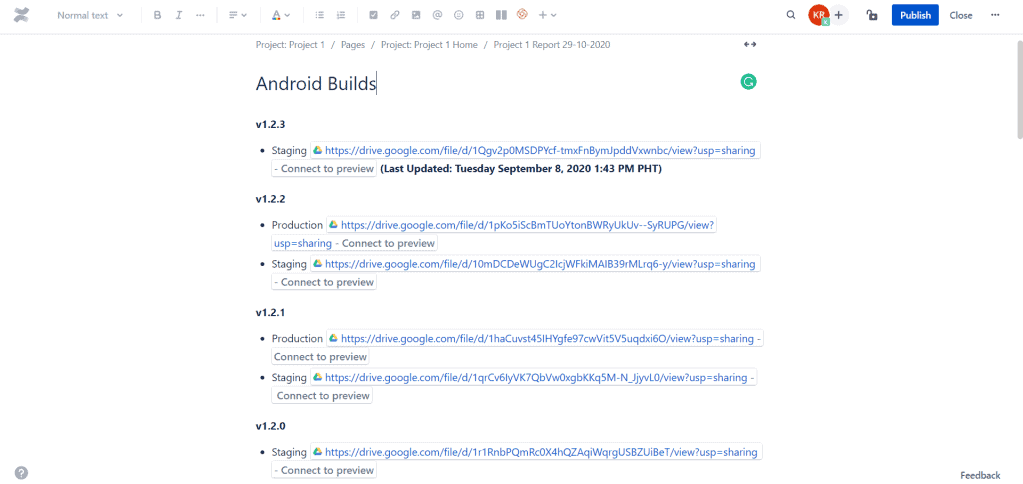Go to the Pages breadcrumb
This screenshot has height=484, width=1023.
[352, 45]
